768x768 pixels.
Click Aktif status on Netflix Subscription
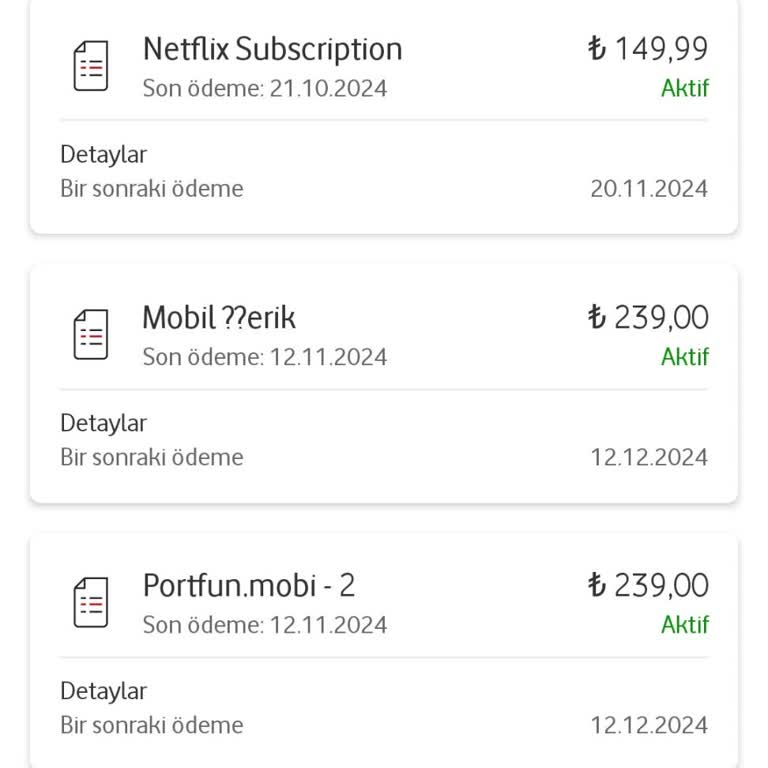pyautogui.click(x=684, y=88)
